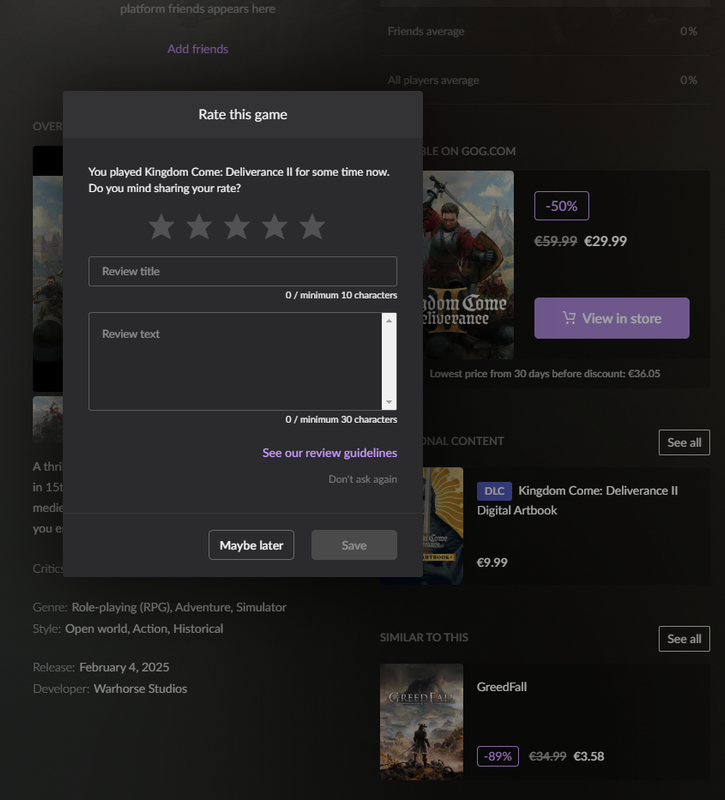Open the See our review guidelines link
Viewport: 725px width, 800px height.
tap(330, 453)
